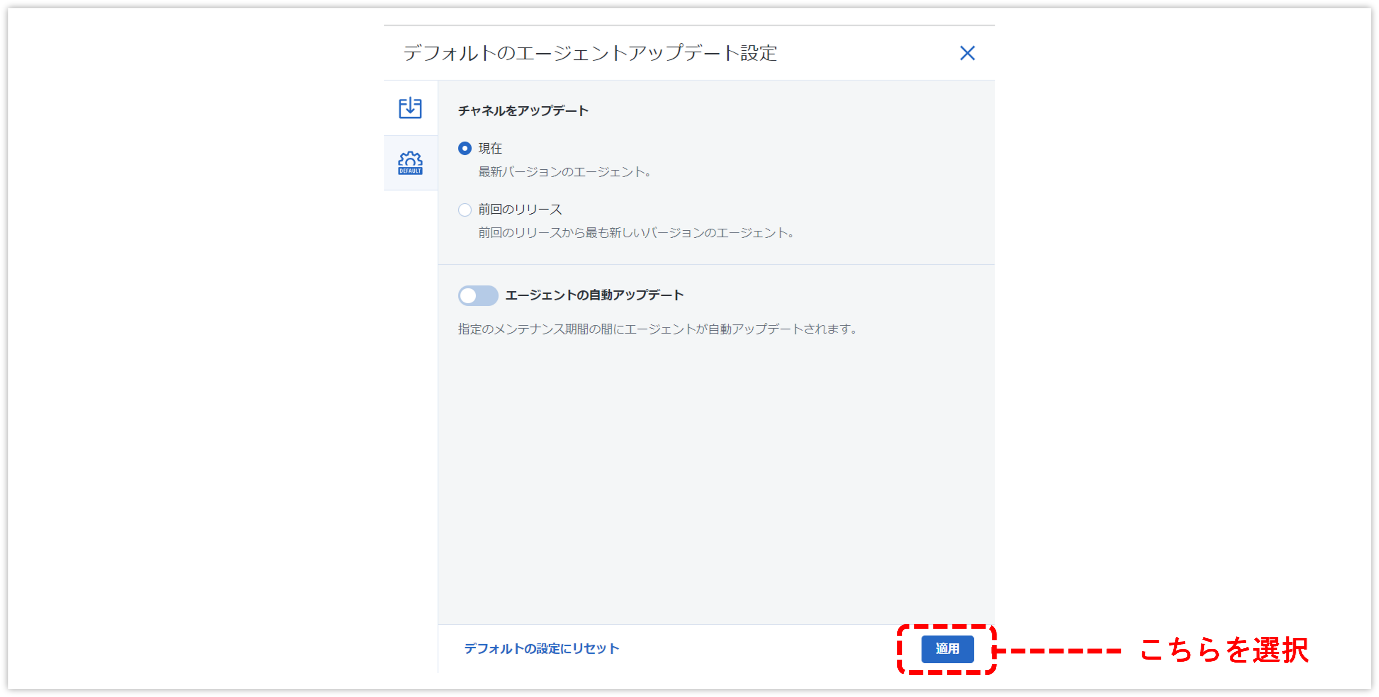The width and height of the screenshot is (1379, 697).
Task: Click the 前回のリリース option label text
Action: (x=520, y=210)
